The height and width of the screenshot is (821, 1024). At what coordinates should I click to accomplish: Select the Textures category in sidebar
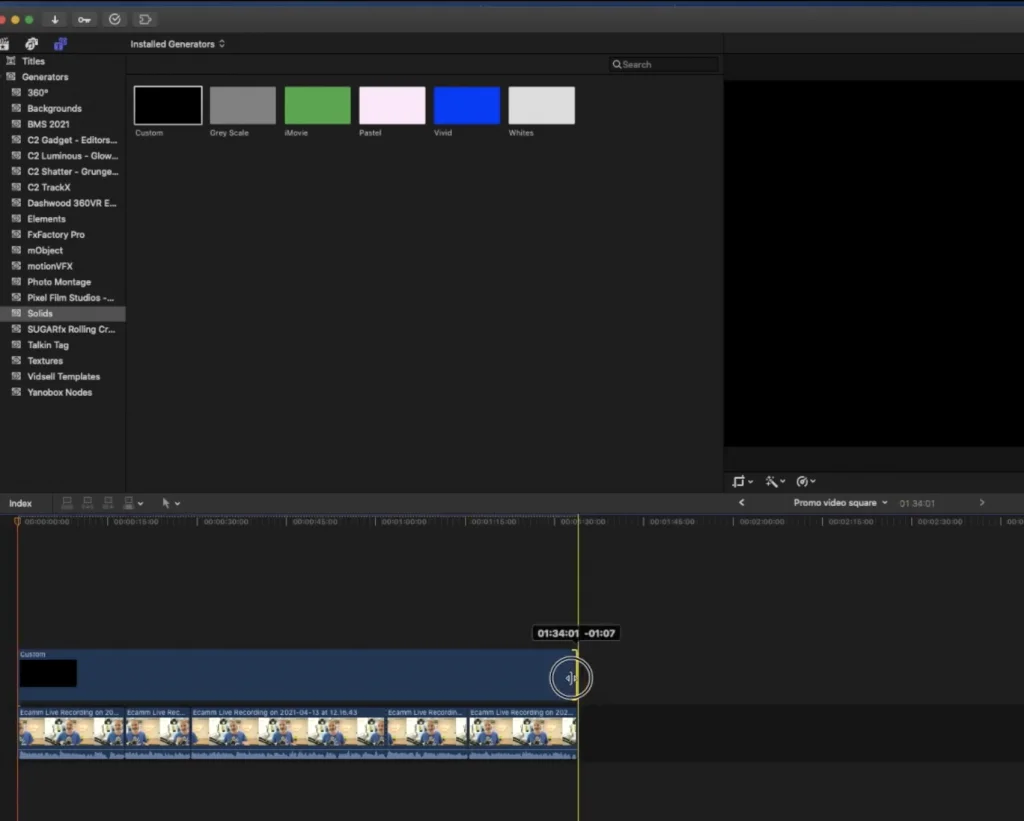pyautogui.click(x=45, y=361)
